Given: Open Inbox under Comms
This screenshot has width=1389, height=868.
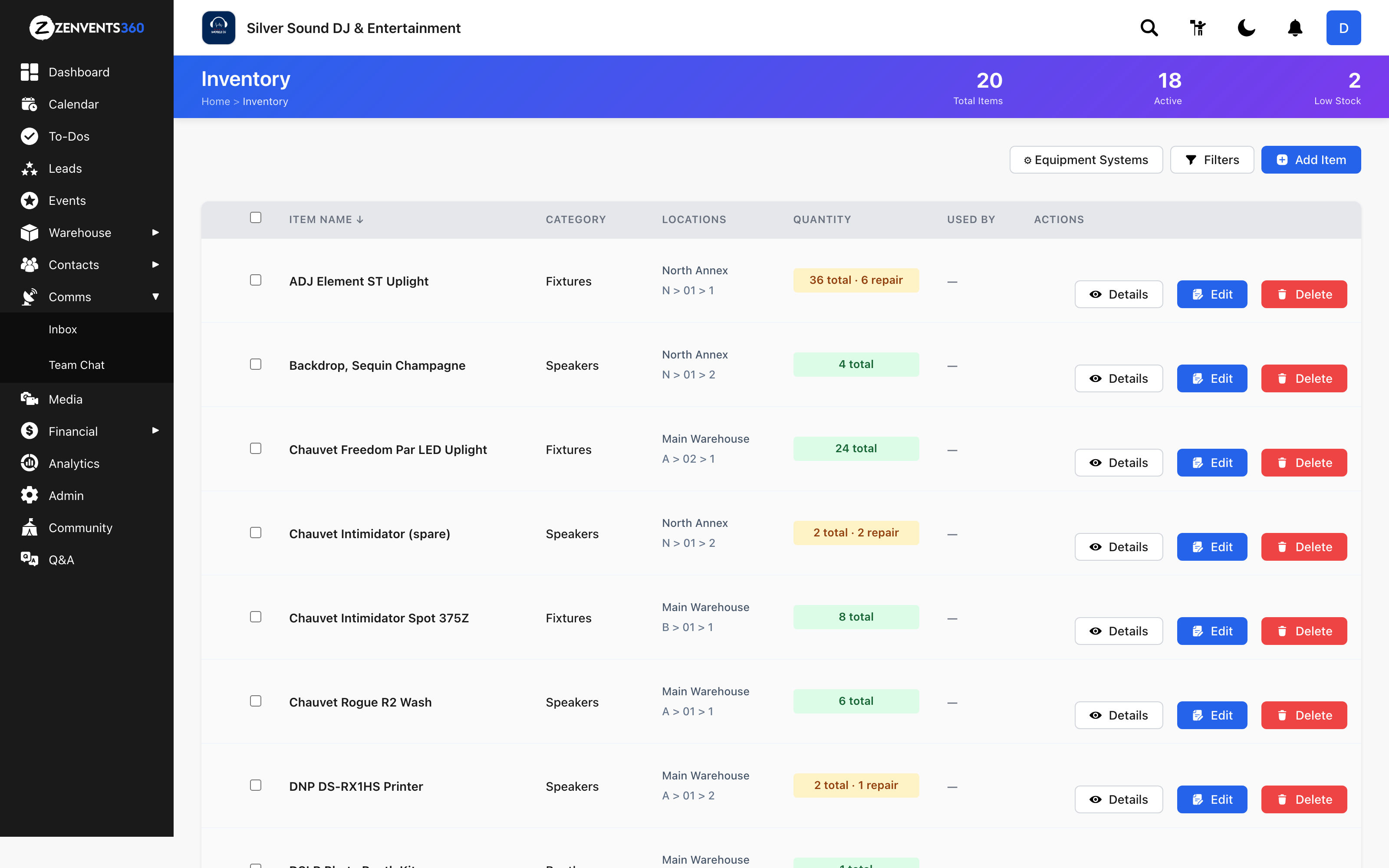Looking at the screenshot, I should pos(63,329).
